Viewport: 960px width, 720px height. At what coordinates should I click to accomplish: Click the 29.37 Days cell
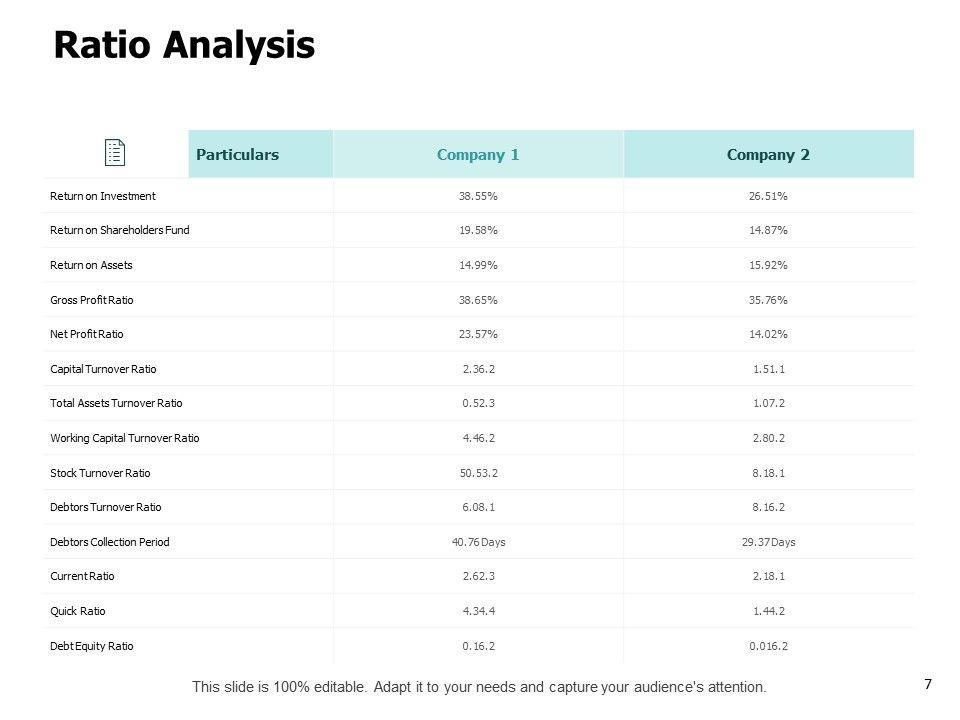[x=768, y=542]
